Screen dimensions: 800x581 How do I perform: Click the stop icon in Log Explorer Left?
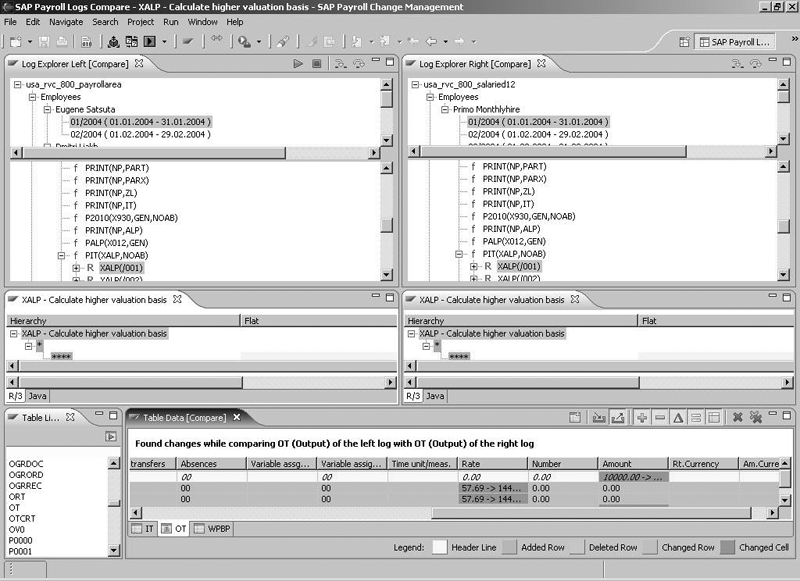click(316, 64)
